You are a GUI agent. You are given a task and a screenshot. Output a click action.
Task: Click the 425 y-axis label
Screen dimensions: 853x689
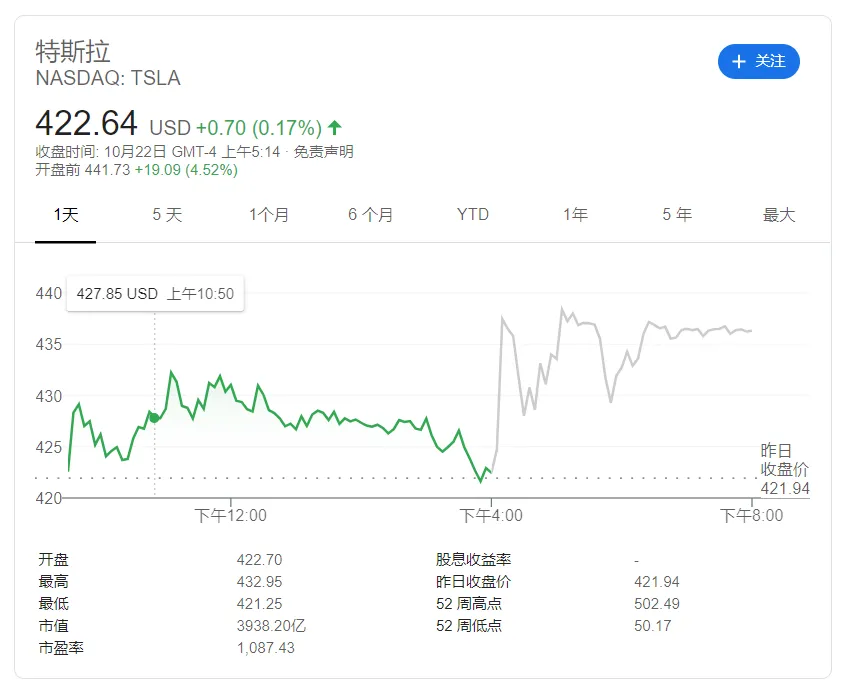pyautogui.click(x=48, y=448)
